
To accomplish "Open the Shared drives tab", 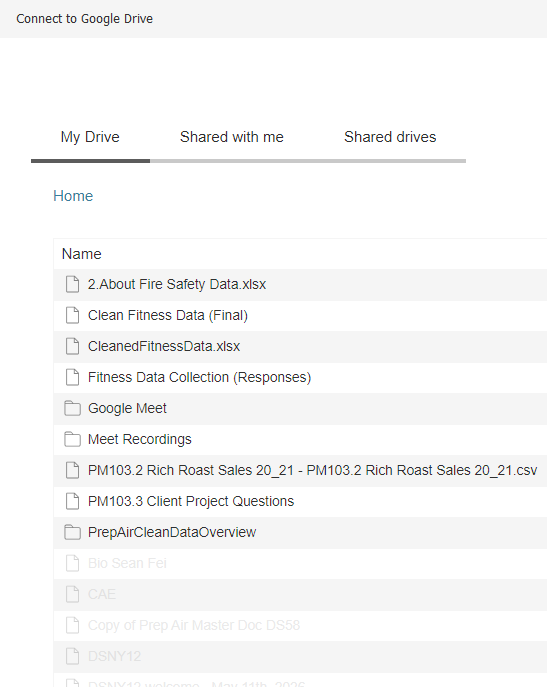I will click(x=390, y=137).
